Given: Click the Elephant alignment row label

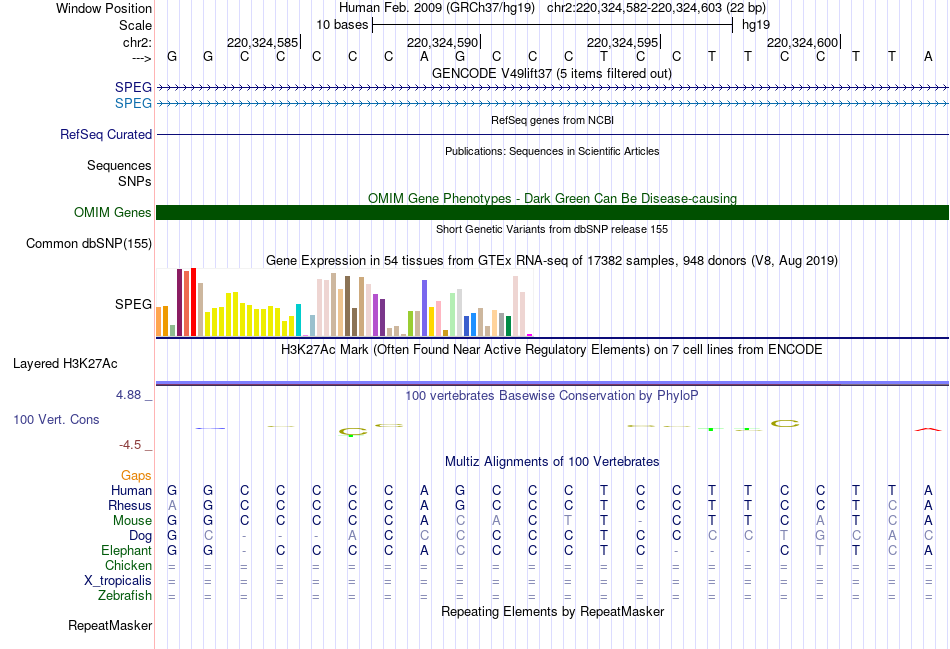Looking at the screenshot, I should coord(126,551).
